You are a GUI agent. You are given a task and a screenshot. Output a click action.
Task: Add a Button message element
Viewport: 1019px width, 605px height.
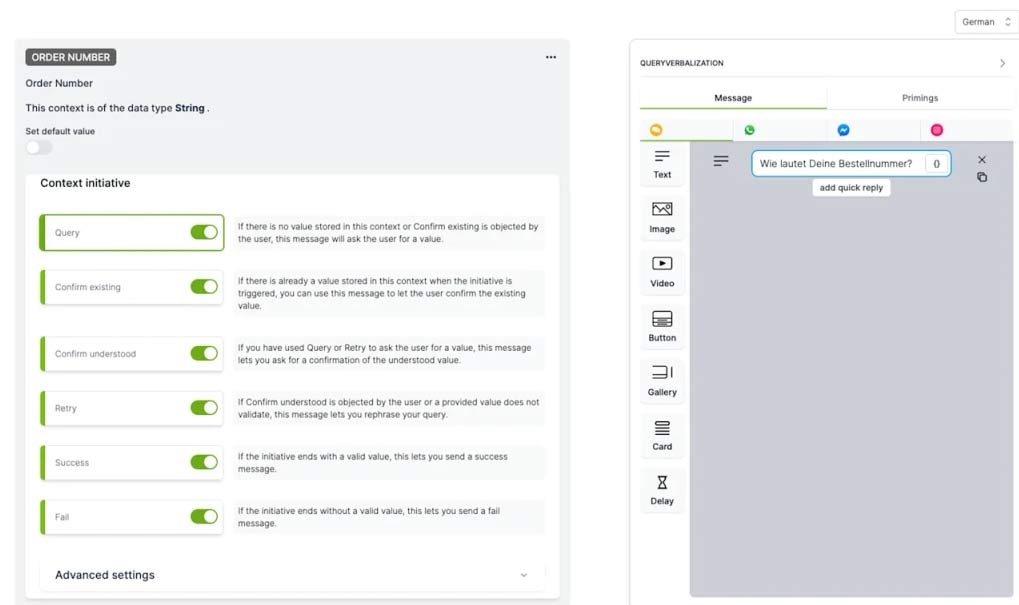coord(662,327)
